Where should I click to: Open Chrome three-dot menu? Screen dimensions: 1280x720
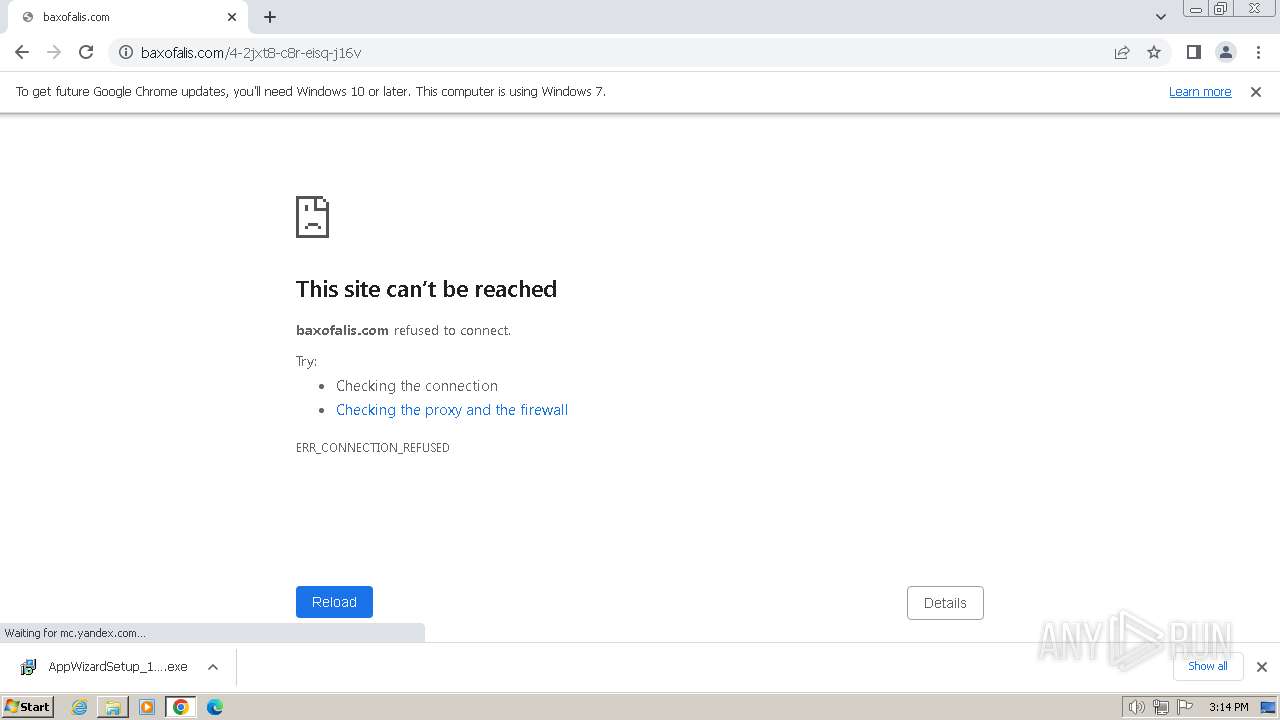tap(1258, 52)
